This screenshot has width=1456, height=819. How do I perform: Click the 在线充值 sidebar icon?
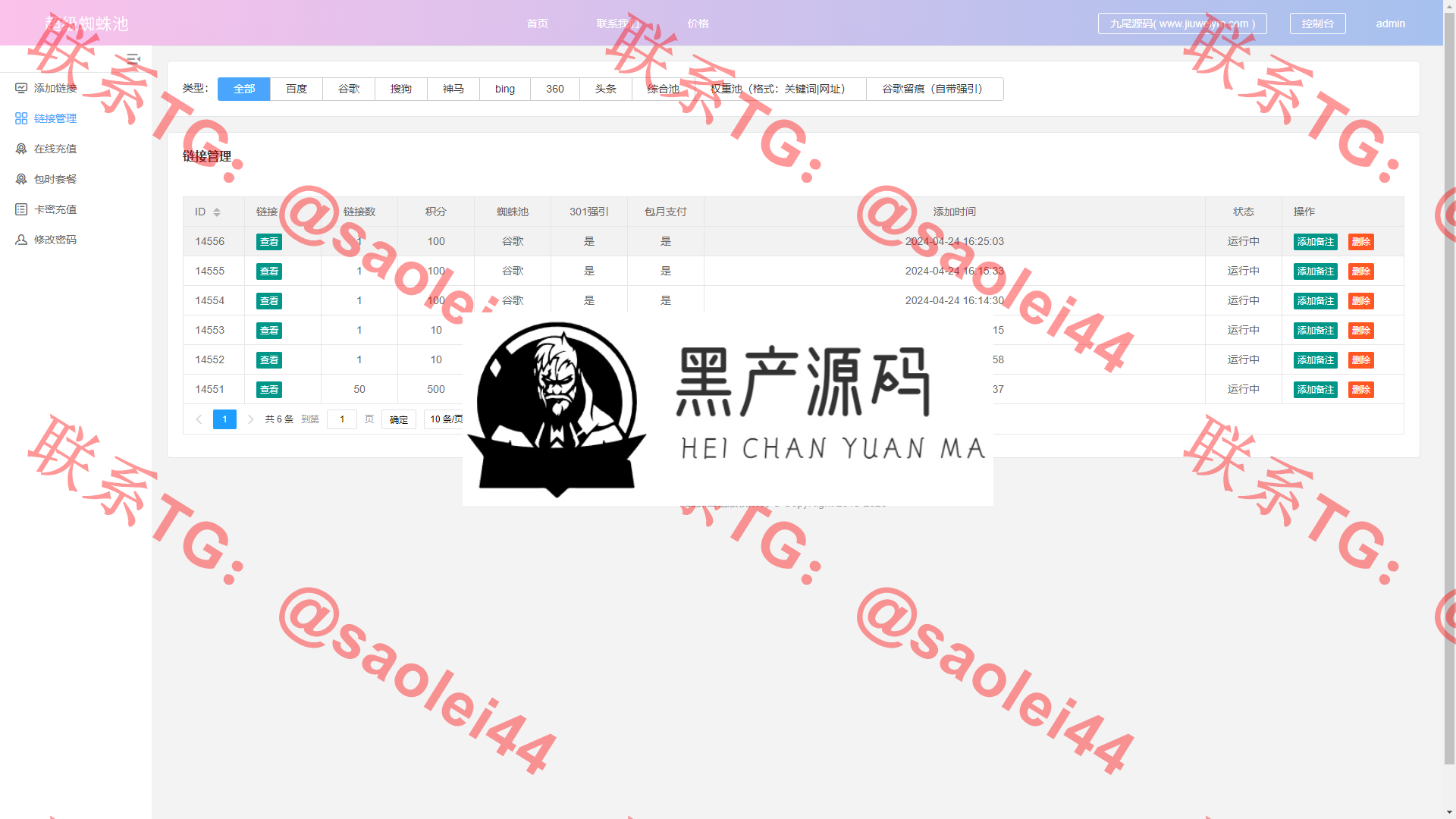point(21,149)
